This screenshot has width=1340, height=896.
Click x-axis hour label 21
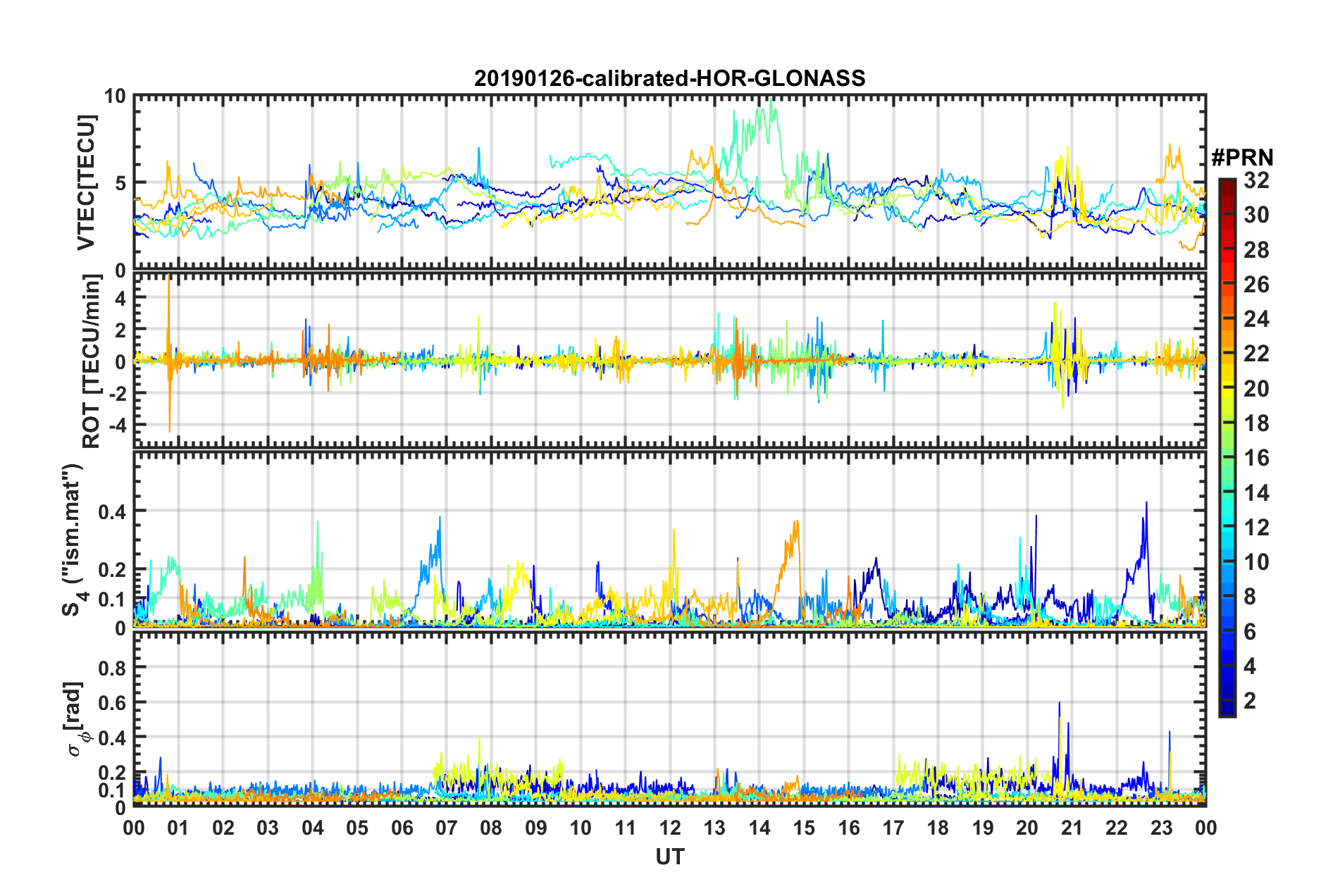click(x=1072, y=828)
